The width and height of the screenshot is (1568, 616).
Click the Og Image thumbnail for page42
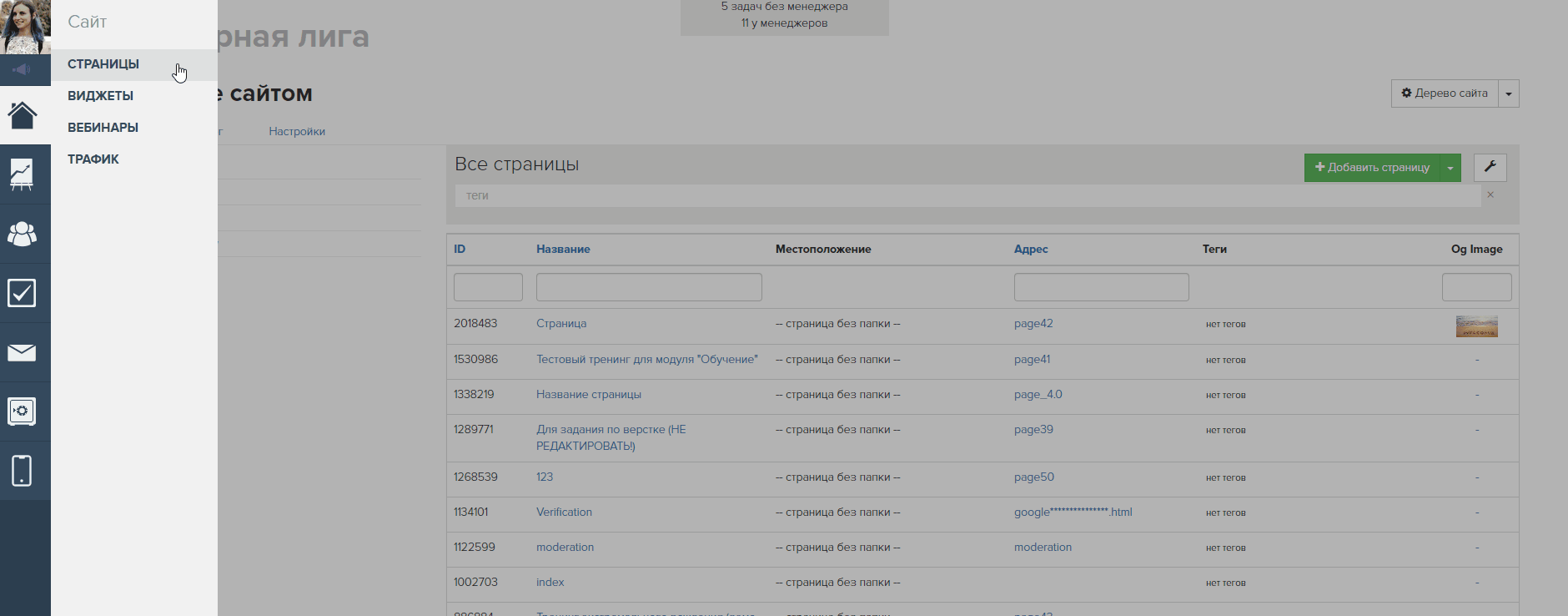(1476, 326)
